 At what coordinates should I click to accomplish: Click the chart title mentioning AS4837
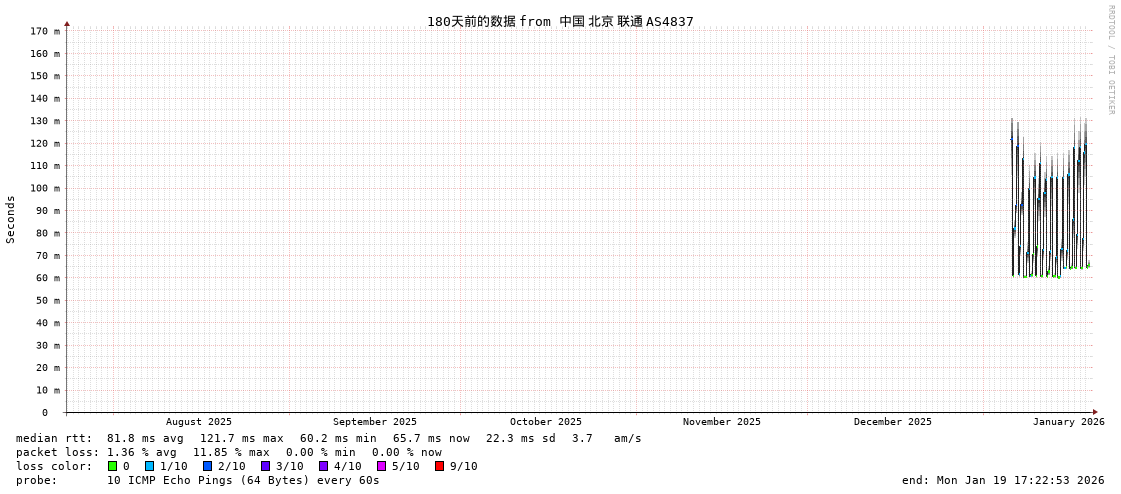coord(560,21)
